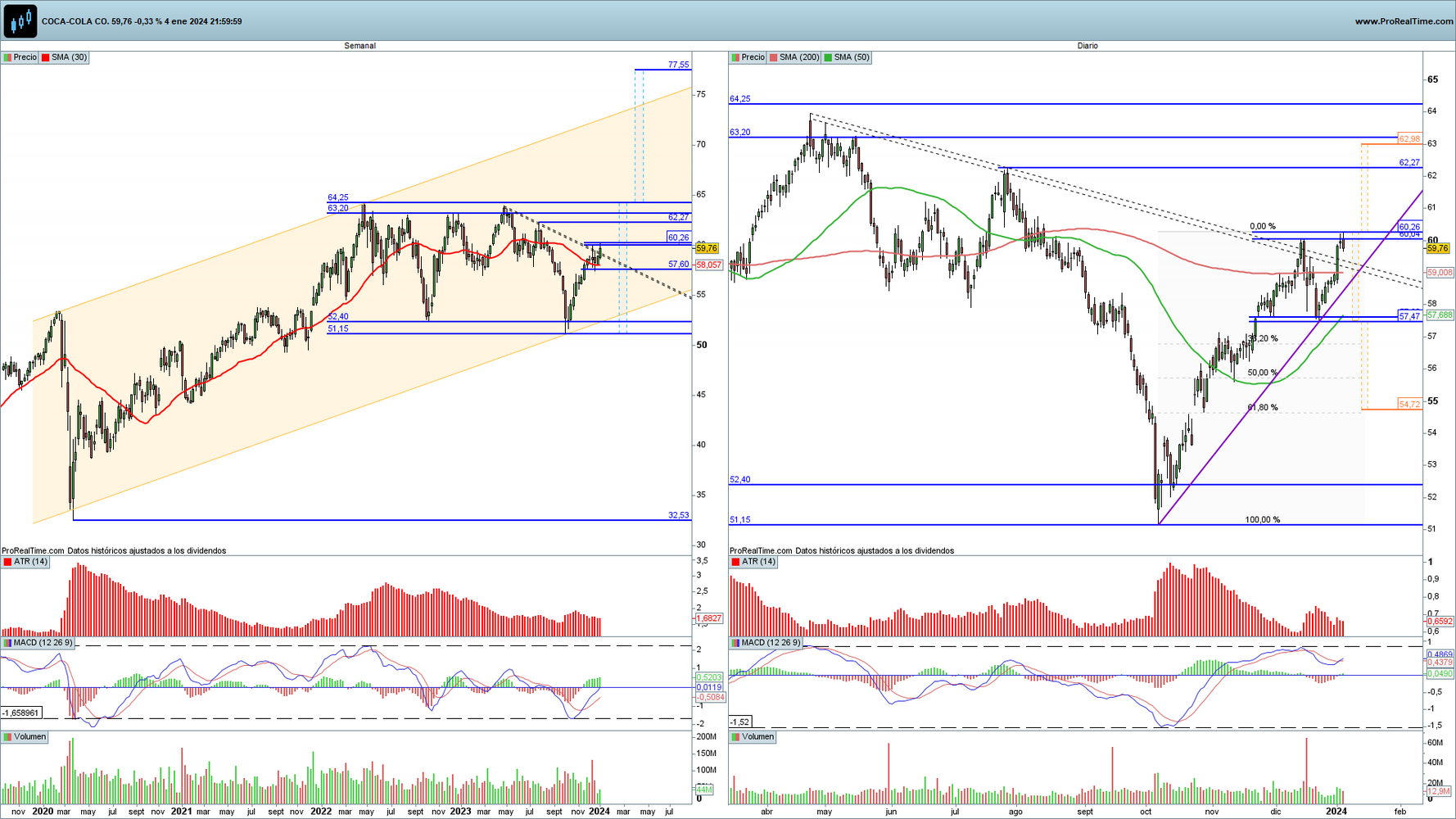Click the ProRealTime candlestick logo icon
The image size is (1456, 819).
[20, 20]
